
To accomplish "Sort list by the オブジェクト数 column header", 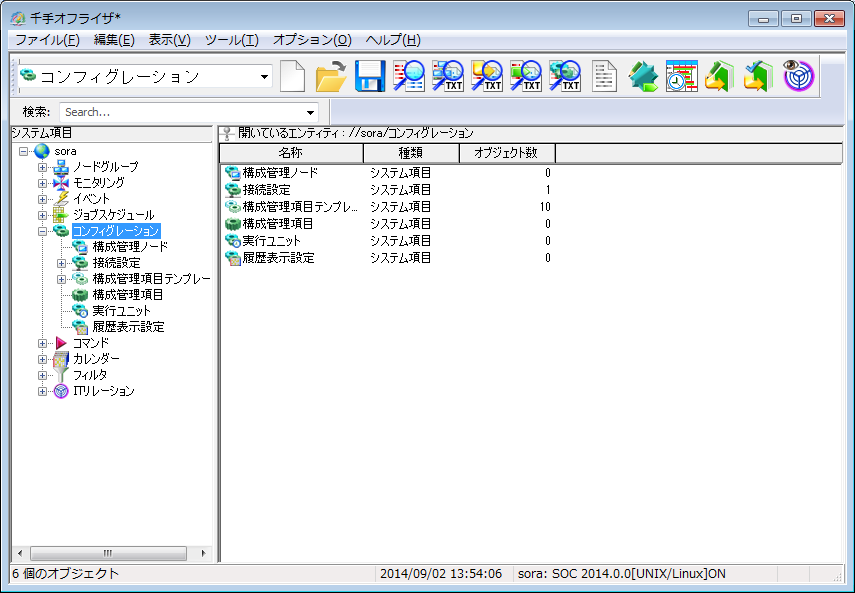I will click(x=507, y=153).
